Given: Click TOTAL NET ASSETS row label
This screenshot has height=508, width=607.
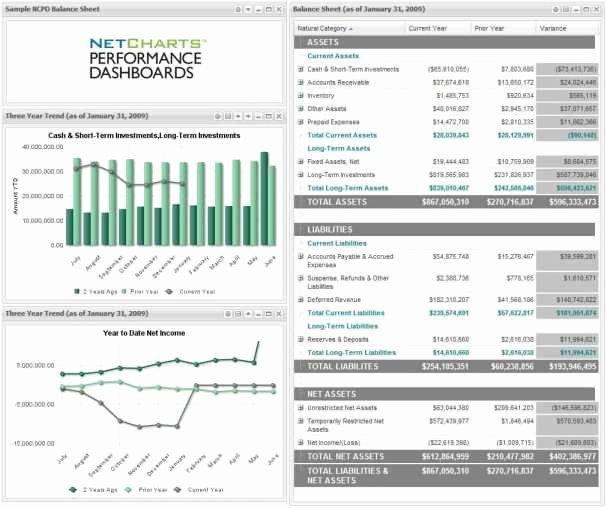Looking at the screenshot, I should (x=346, y=456).
